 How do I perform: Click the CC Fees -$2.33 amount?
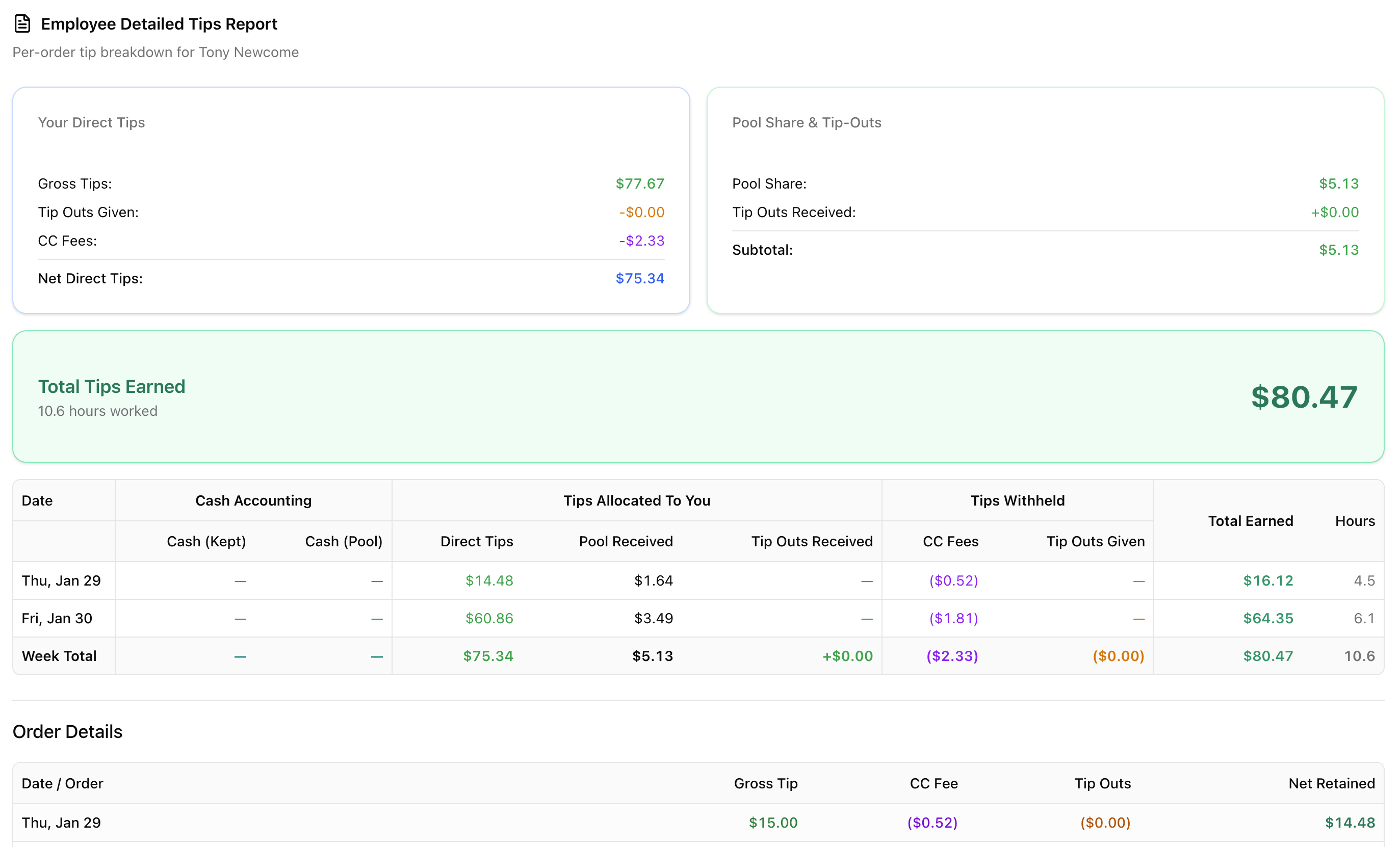click(x=641, y=241)
